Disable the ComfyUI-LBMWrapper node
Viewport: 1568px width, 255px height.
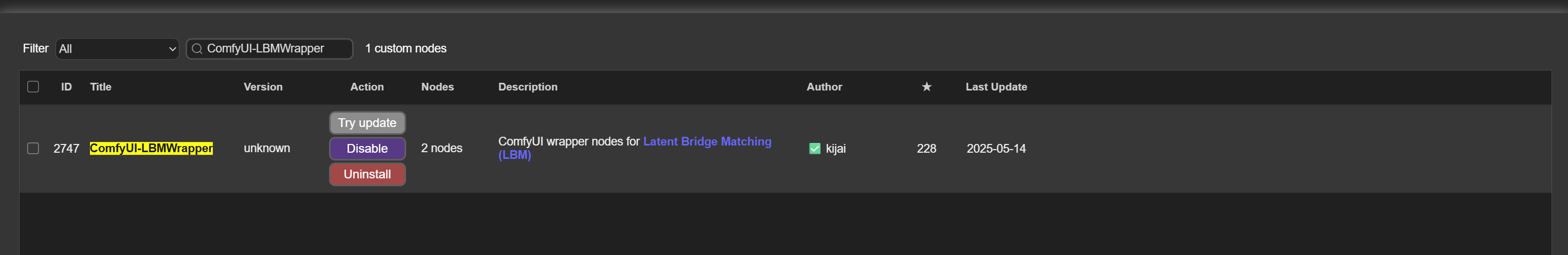[x=367, y=149]
